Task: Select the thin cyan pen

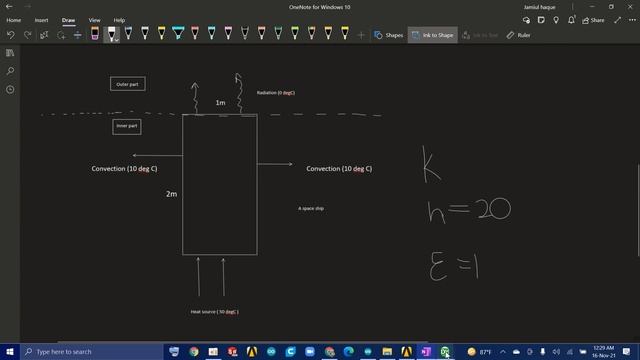Action: coord(211,33)
